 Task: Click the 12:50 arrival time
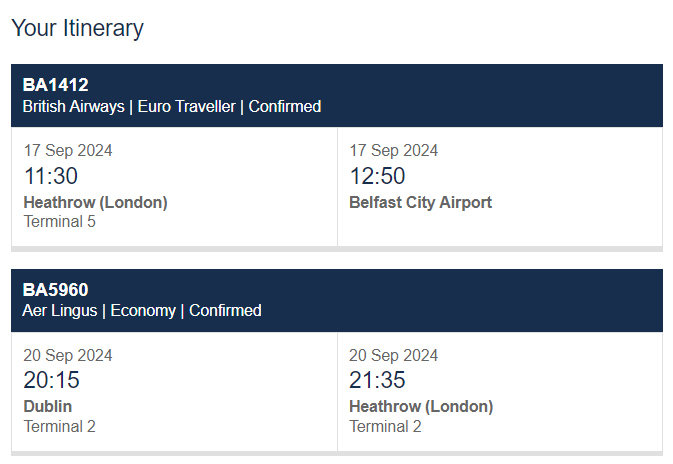[x=377, y=176]
